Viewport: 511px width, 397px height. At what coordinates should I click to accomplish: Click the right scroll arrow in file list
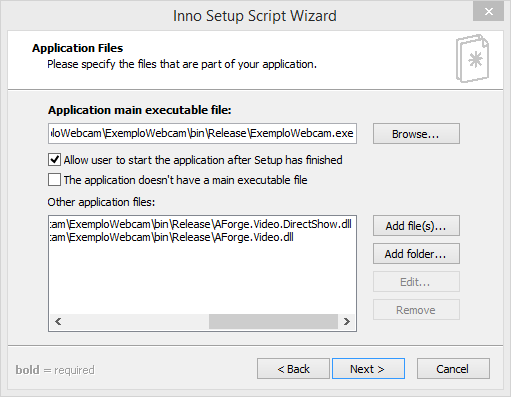(x=347, y=321)
